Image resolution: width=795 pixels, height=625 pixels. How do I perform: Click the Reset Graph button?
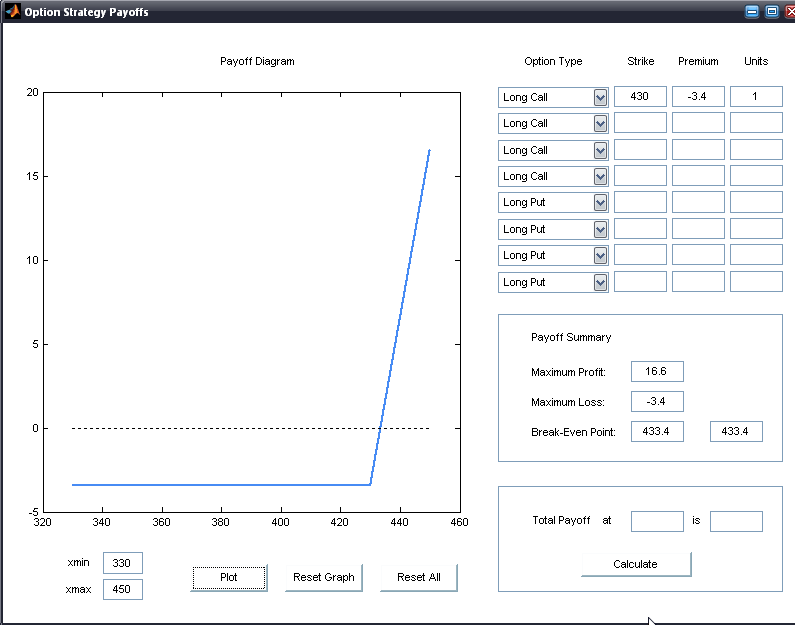pyautogui.click(x=323, y=577)
